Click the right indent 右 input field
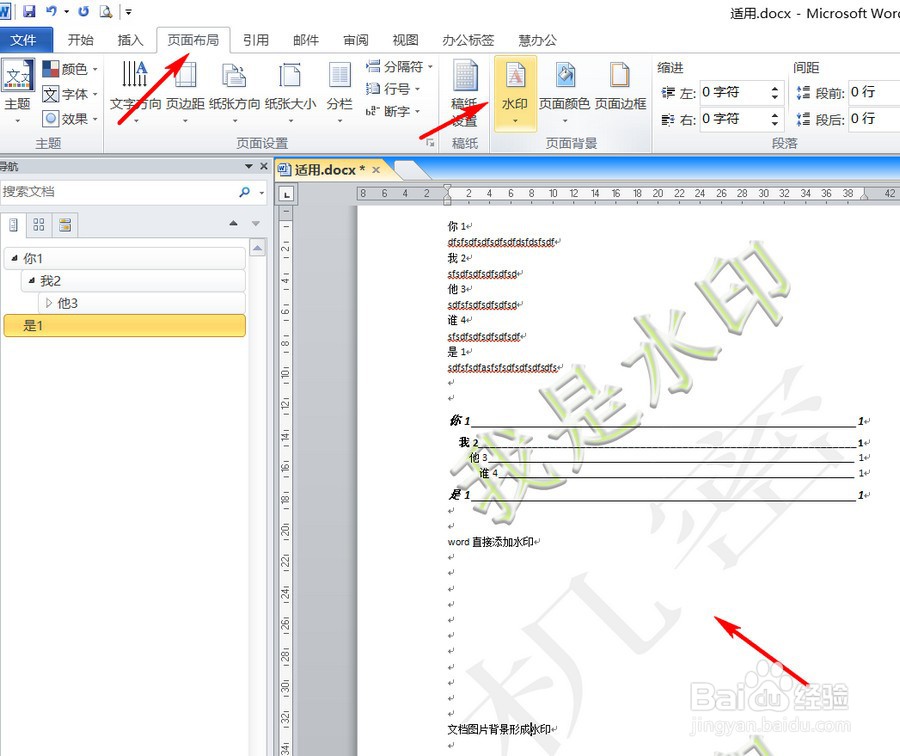This screenshot has width=900, height=756. coord(734,119)
